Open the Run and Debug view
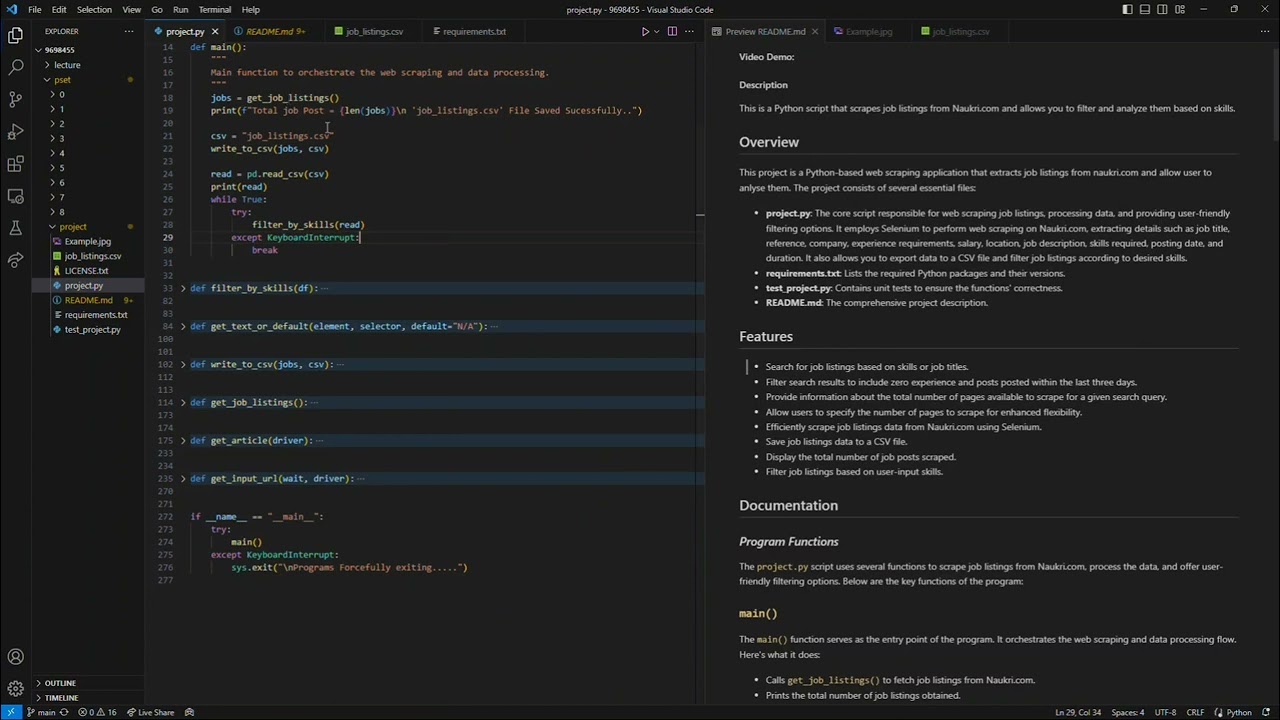The height and width of the screenshot is (720, 1280). (15, 132)
